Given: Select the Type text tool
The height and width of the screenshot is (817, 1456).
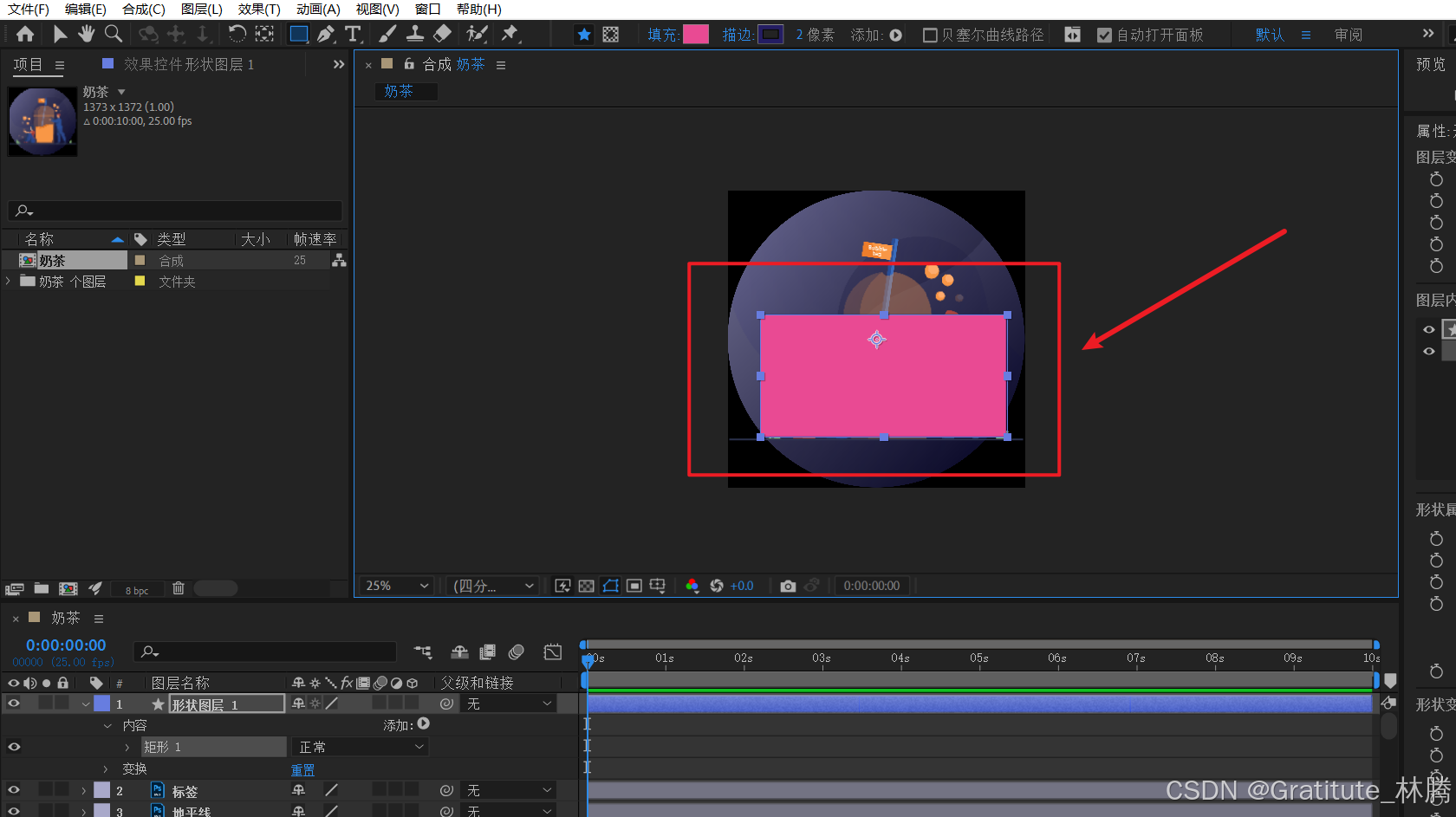Looking at the screenshot, I should [353, 34].
